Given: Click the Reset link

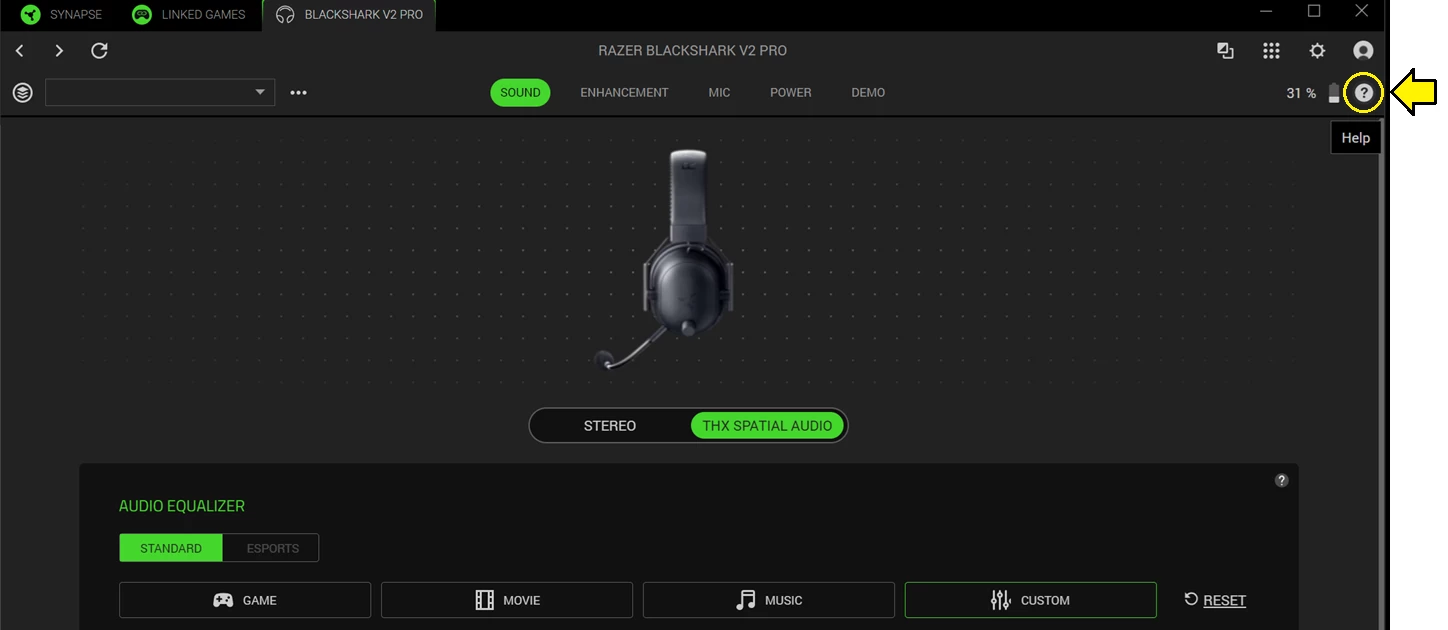Looking at the screenshot, I should pyautogui.click(x=1224, y=600).
